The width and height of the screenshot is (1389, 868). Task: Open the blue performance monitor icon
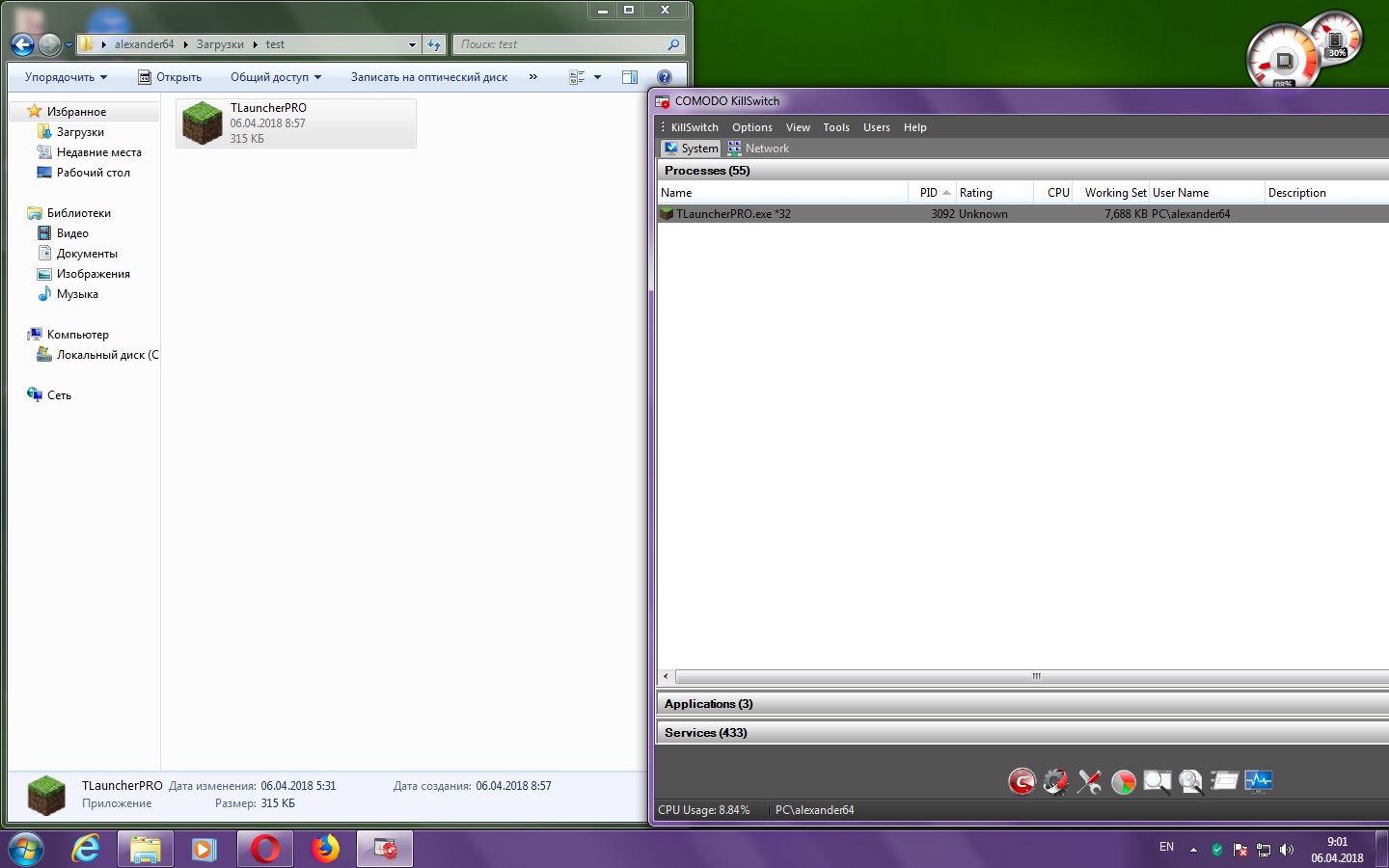(1258, 781)
